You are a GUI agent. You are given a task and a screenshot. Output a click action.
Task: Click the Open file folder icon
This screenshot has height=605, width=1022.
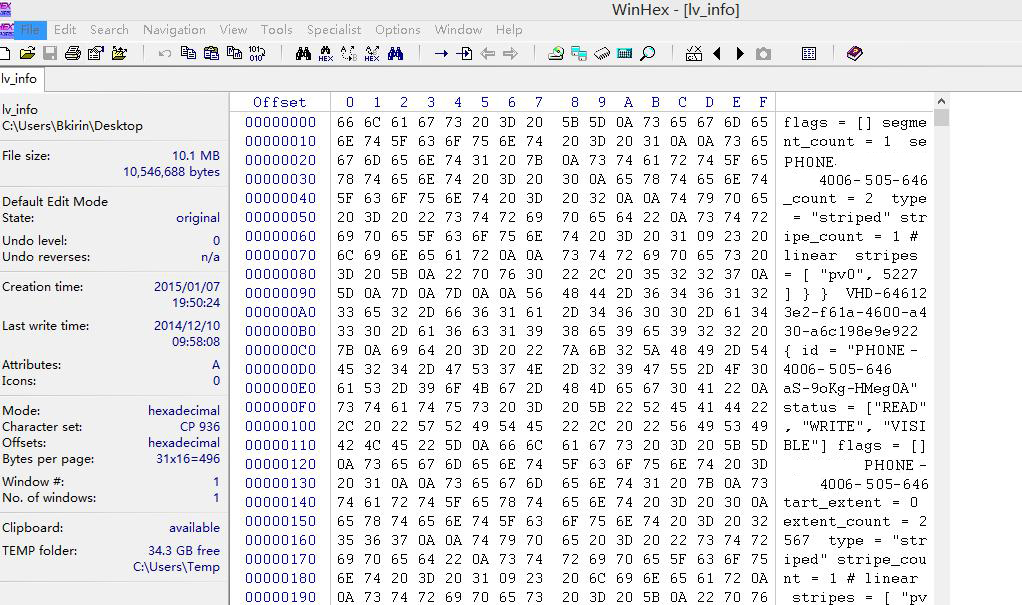click(x=27, y=53)
